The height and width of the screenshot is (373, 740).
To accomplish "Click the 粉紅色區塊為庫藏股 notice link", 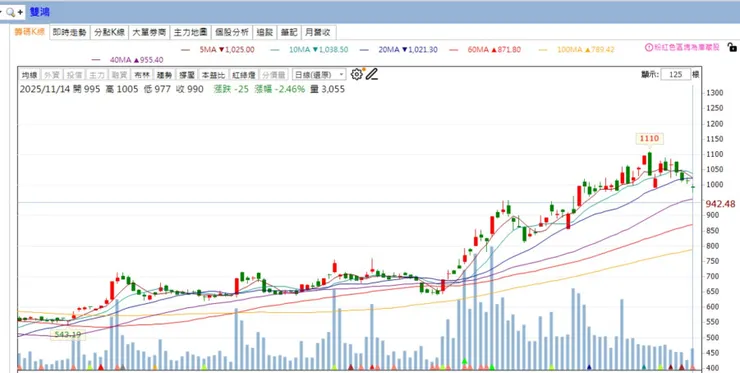I will [687, 47].
